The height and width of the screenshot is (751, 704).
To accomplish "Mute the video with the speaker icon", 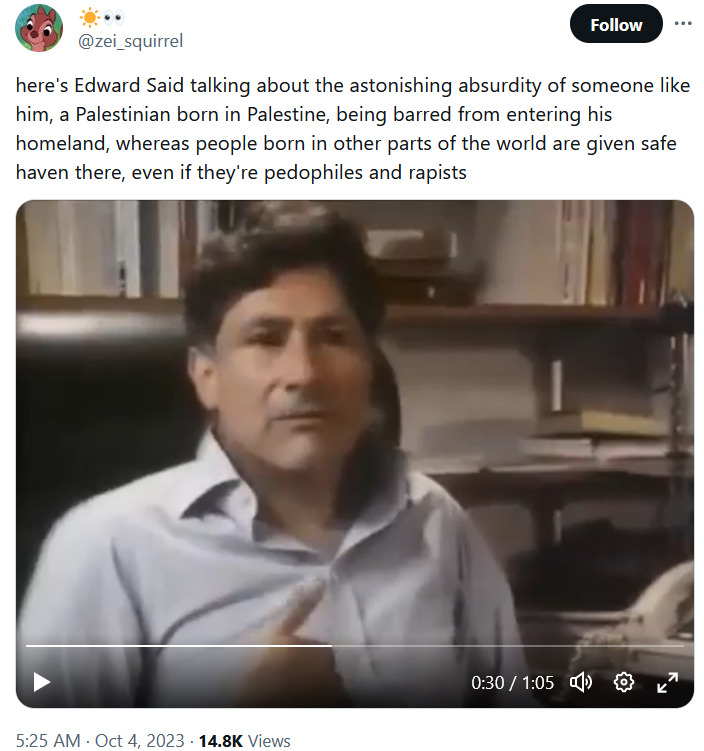I will coord(580,682).
